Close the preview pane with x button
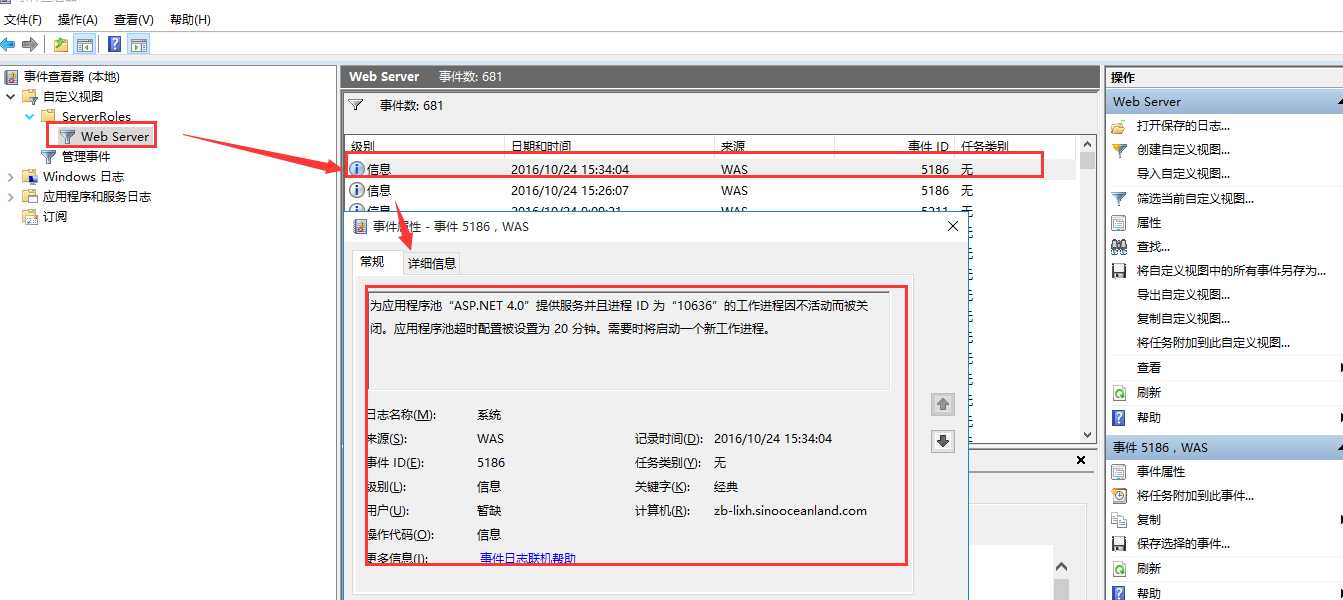Image resolution: width=1343 pixels, height=600 pixels. pyautogui.click(x=1081, y=461)
